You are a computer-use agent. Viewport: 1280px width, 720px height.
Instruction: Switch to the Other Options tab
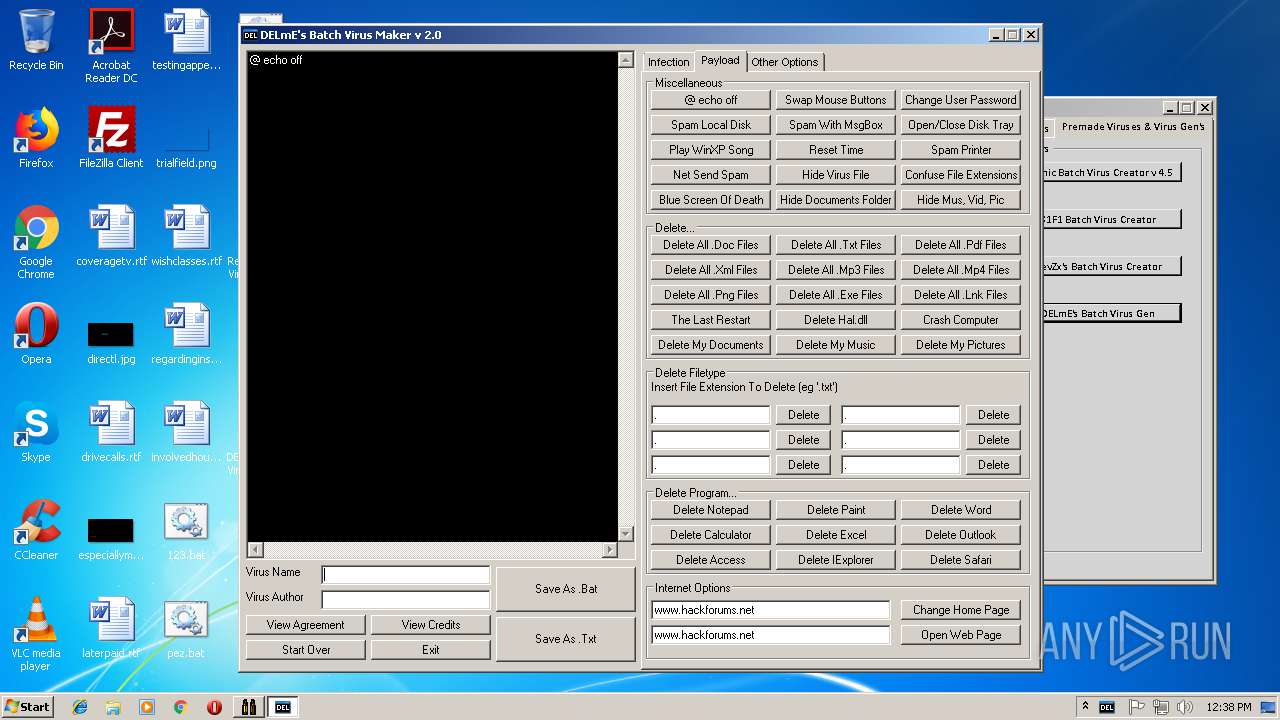pyautogui.click(x=785, y=62)
